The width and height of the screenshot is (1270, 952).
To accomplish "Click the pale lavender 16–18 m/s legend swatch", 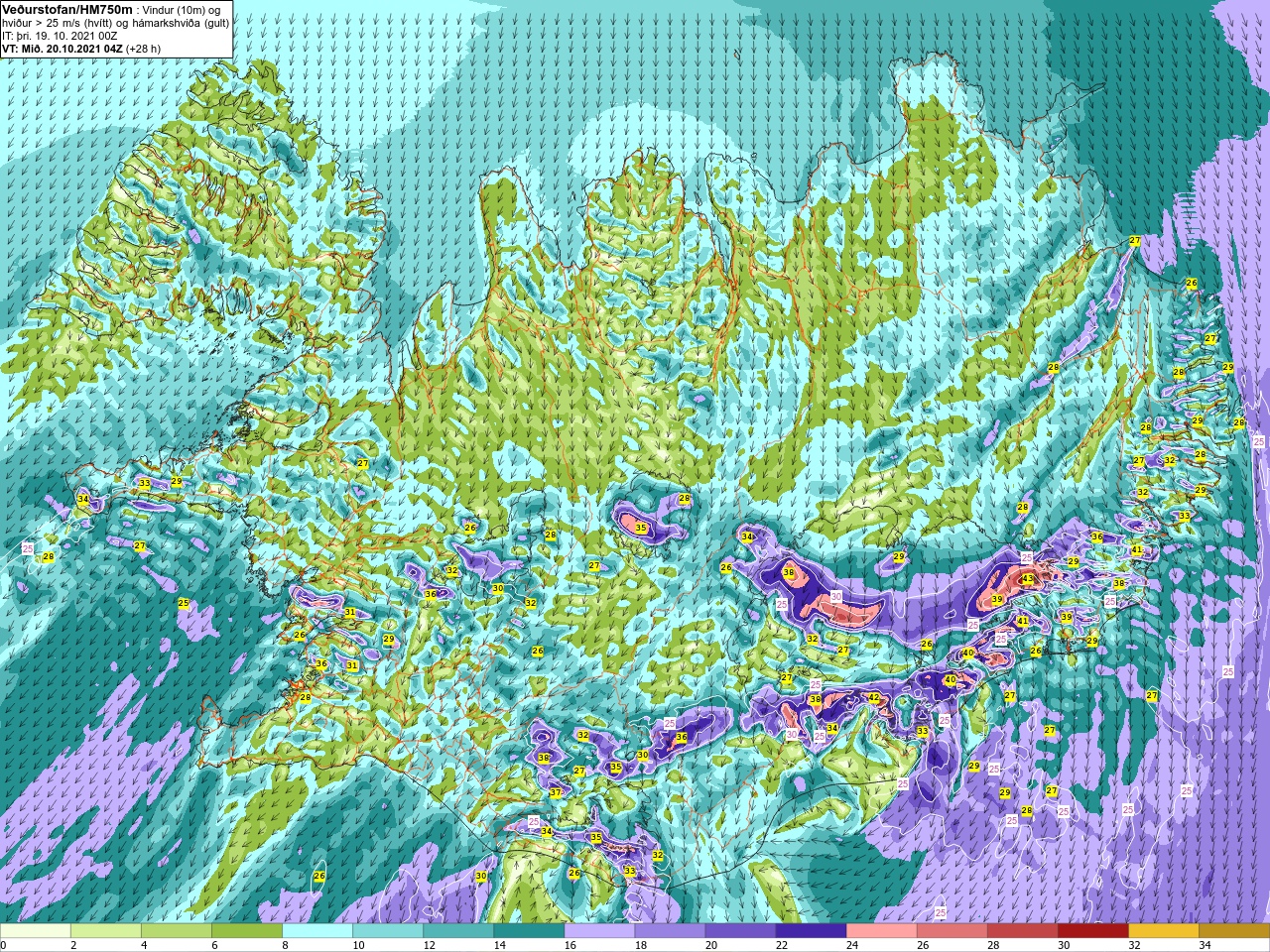I will click(599, 931).
